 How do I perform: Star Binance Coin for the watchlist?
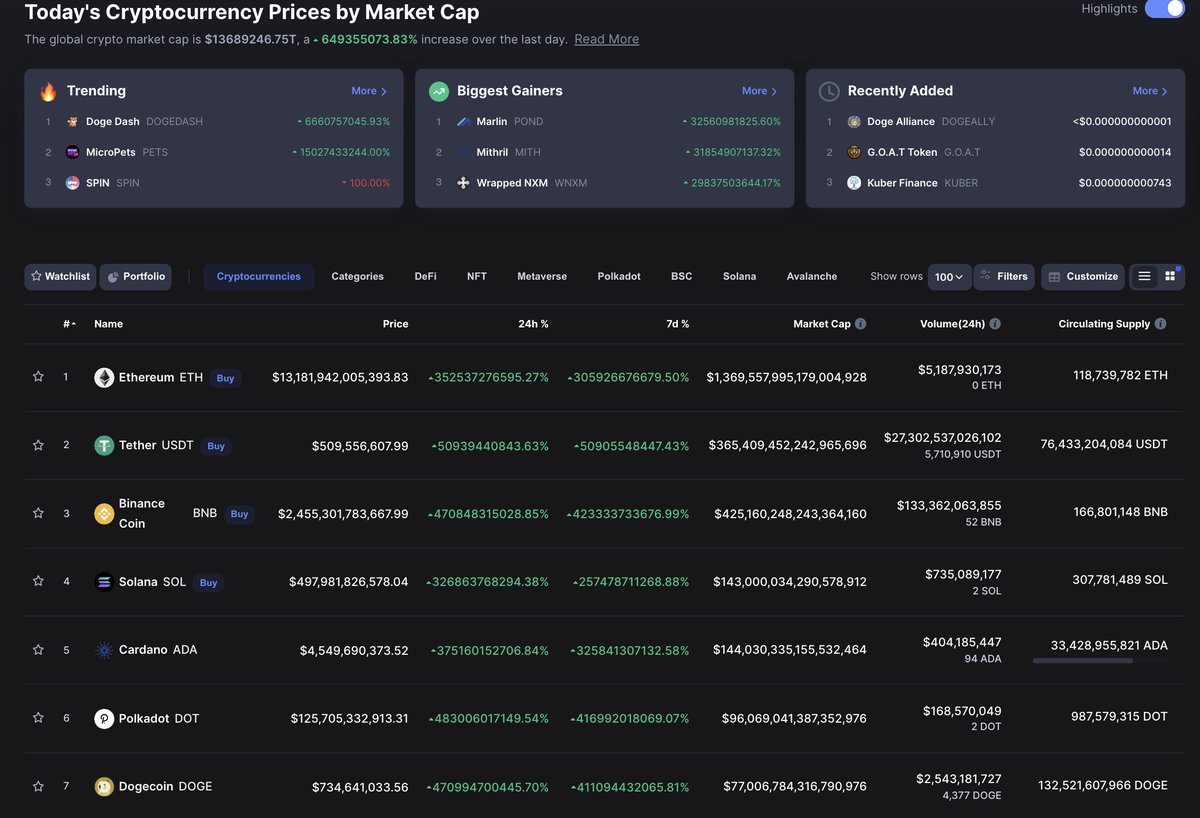point(38,513)
